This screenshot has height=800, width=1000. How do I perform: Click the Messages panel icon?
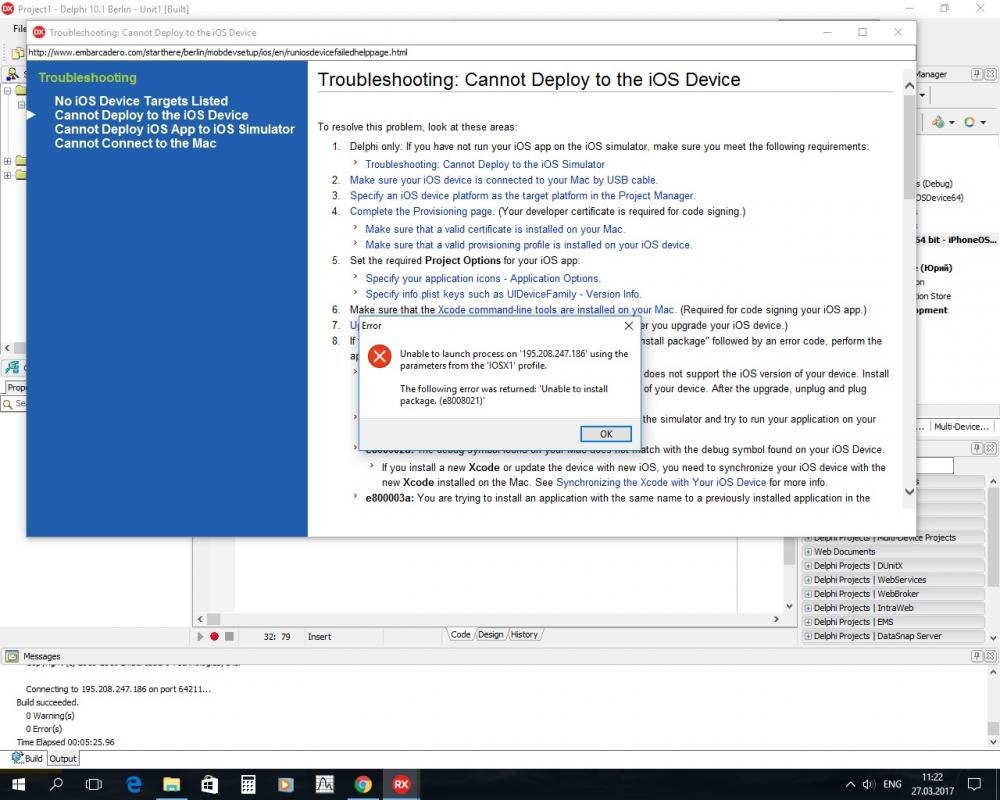11,656
